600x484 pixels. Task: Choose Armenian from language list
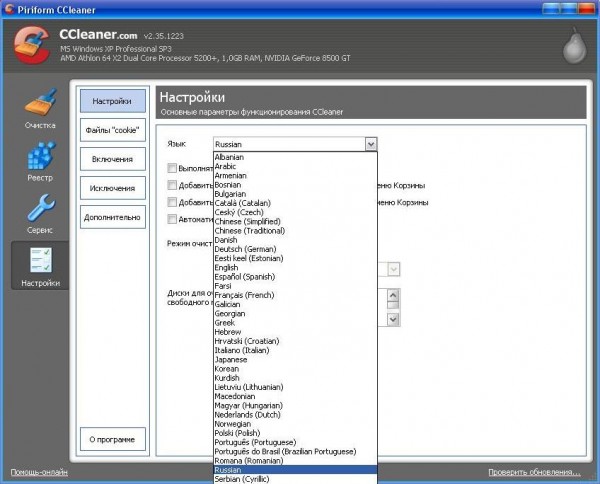tap(295, 175)
